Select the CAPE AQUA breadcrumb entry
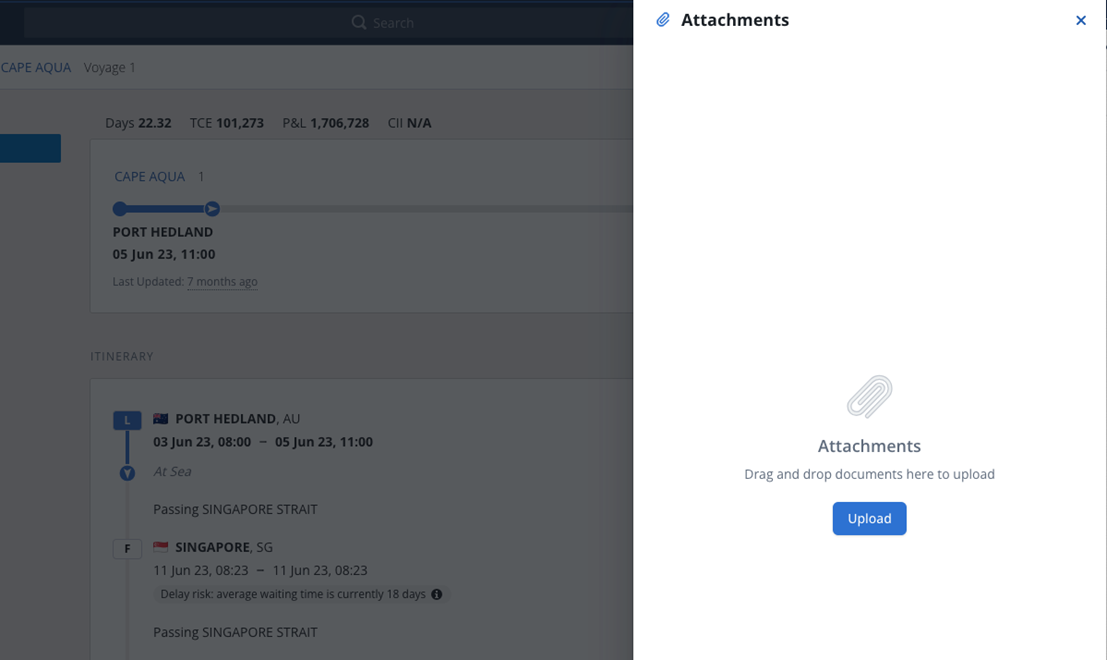This screenshot has height=660, width=1107. coord(35,67)
